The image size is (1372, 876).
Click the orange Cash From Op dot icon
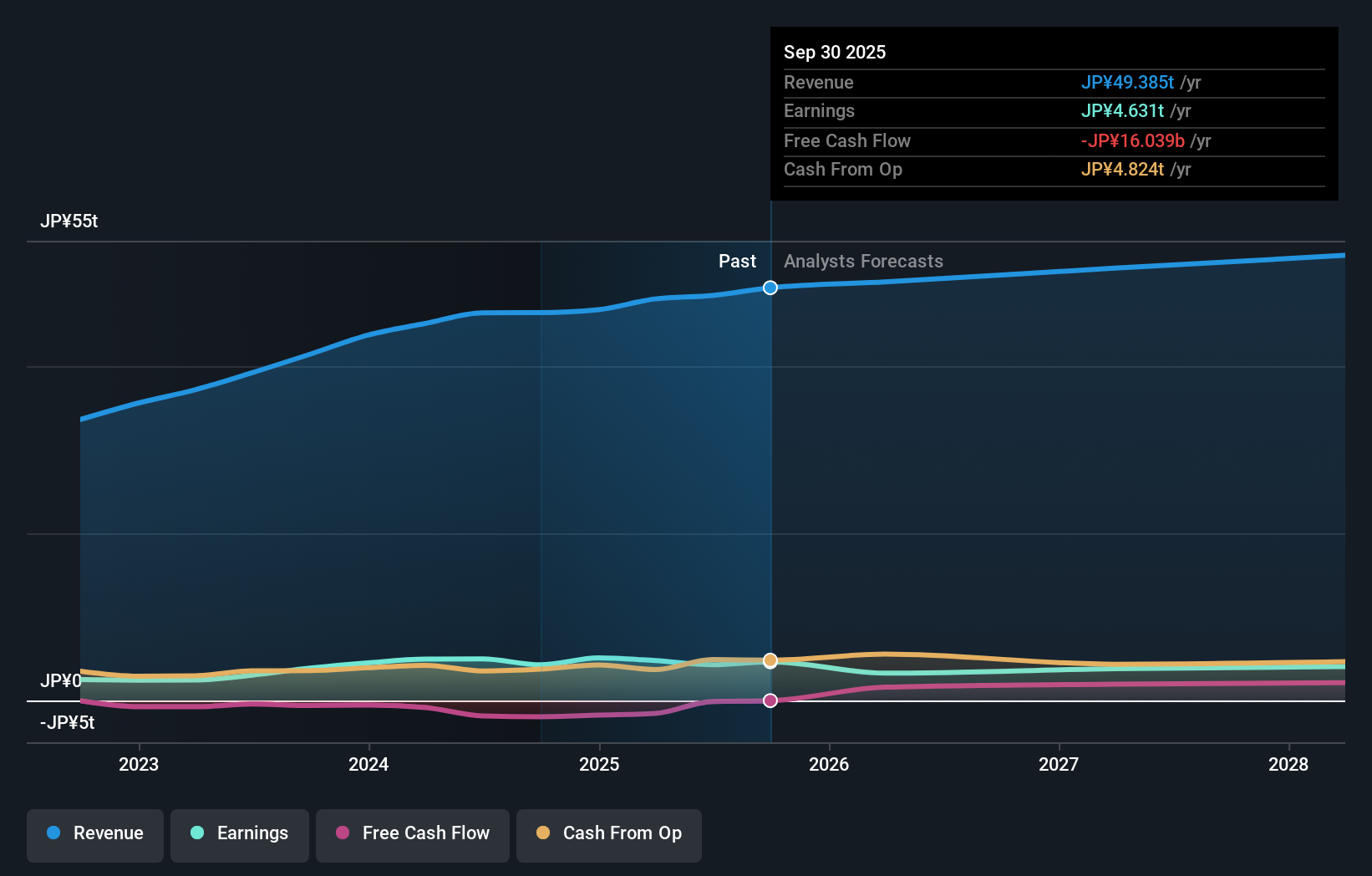point(543,833)
